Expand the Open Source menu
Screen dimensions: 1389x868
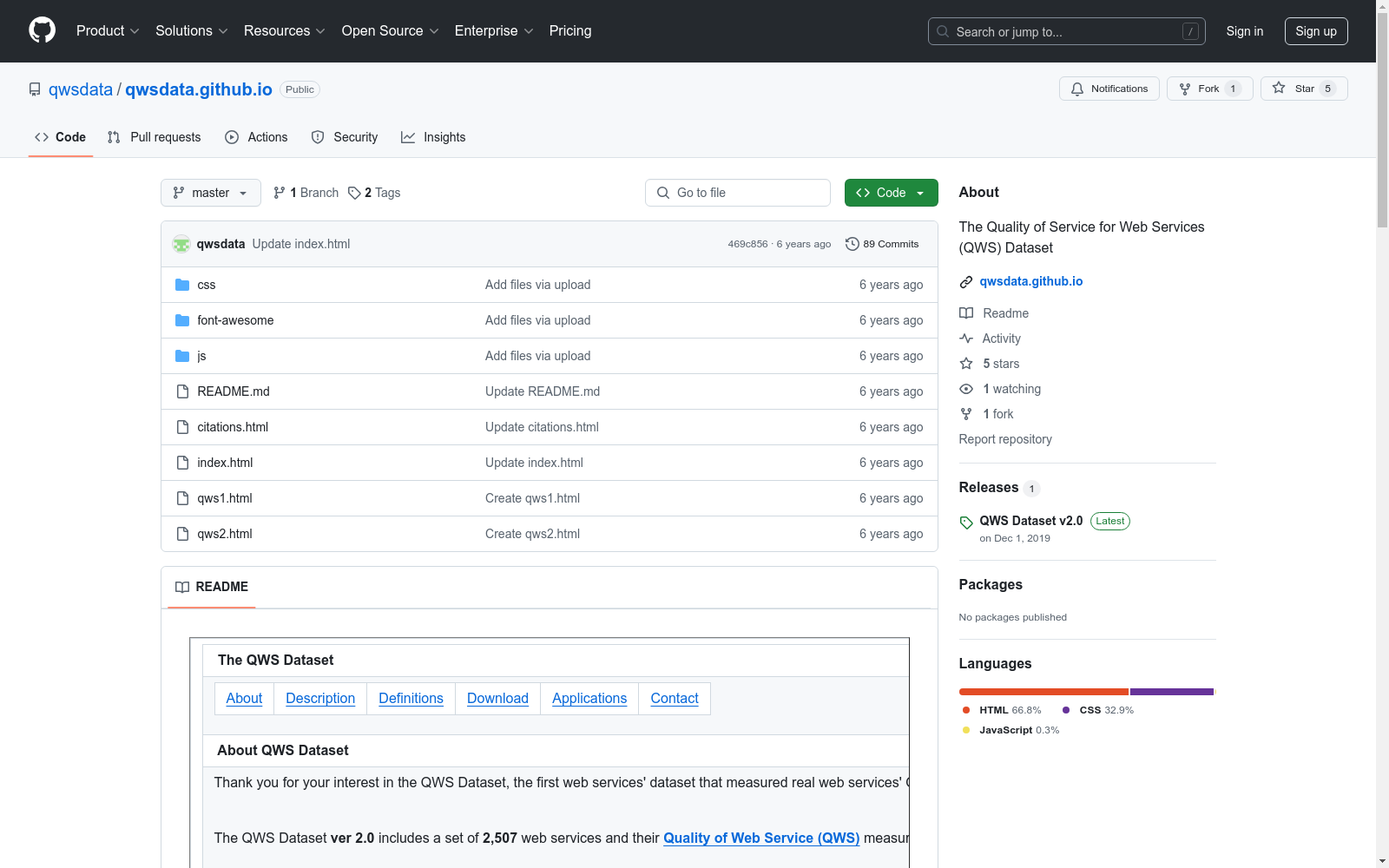point(390,30)
